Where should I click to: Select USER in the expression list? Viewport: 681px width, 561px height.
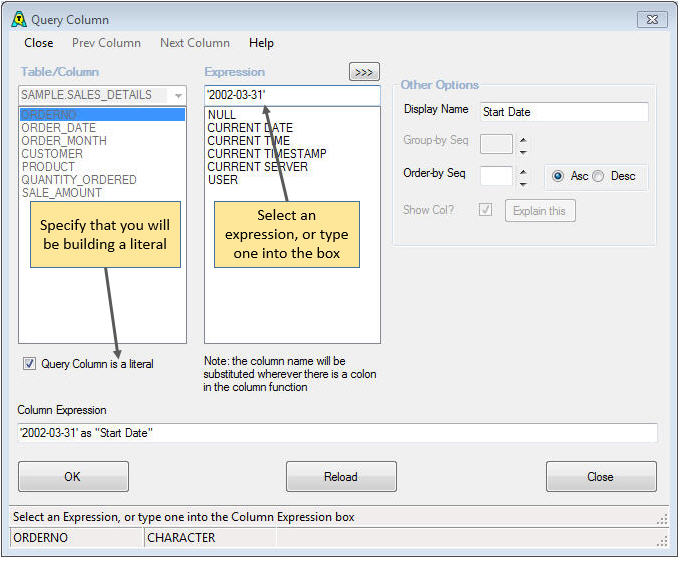pos(292,180)
